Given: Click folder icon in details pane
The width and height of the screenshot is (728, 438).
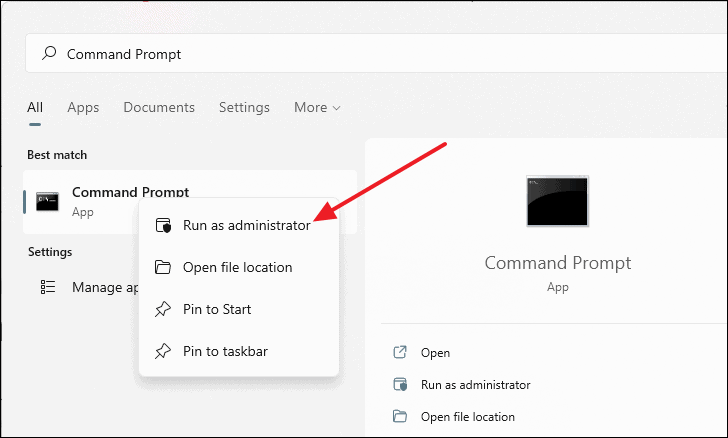Looking at the screenshot, I should (400, 416).
